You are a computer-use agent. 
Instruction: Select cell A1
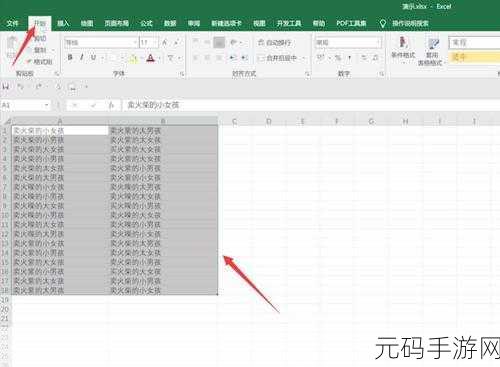coord(60,130)
